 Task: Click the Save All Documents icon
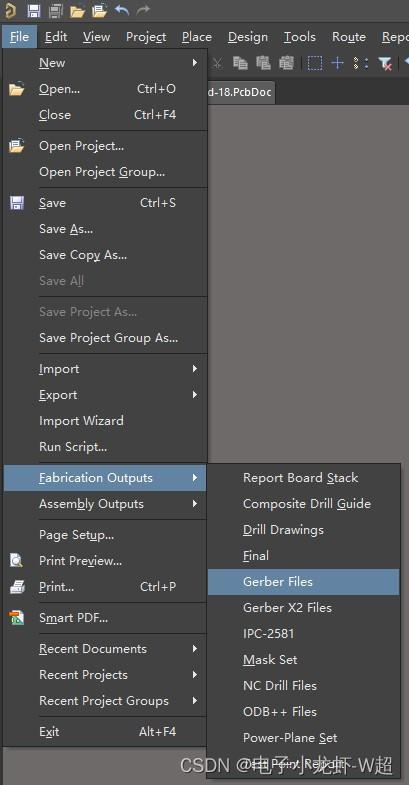(57, 10)
